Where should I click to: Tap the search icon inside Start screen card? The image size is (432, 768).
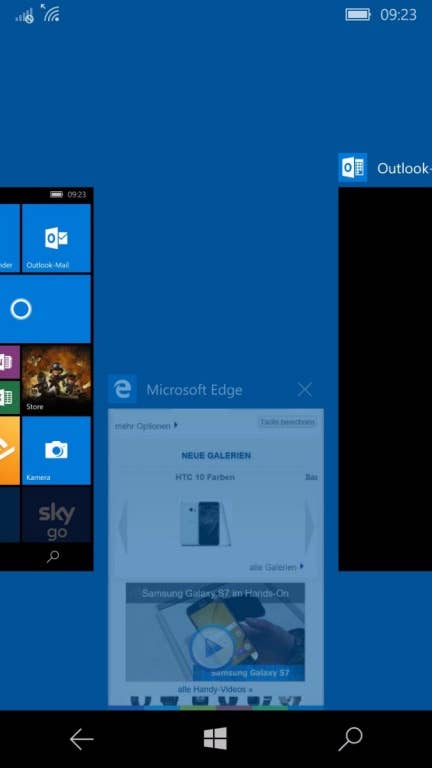[x=53, y=556]
